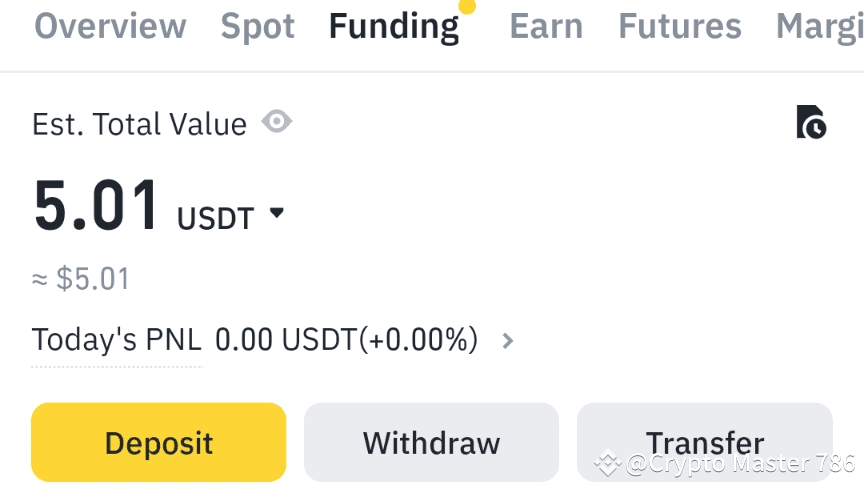Click the Binance watermark logo icon
The height and width of the screenshot is (486, 864).
point(607,463)
